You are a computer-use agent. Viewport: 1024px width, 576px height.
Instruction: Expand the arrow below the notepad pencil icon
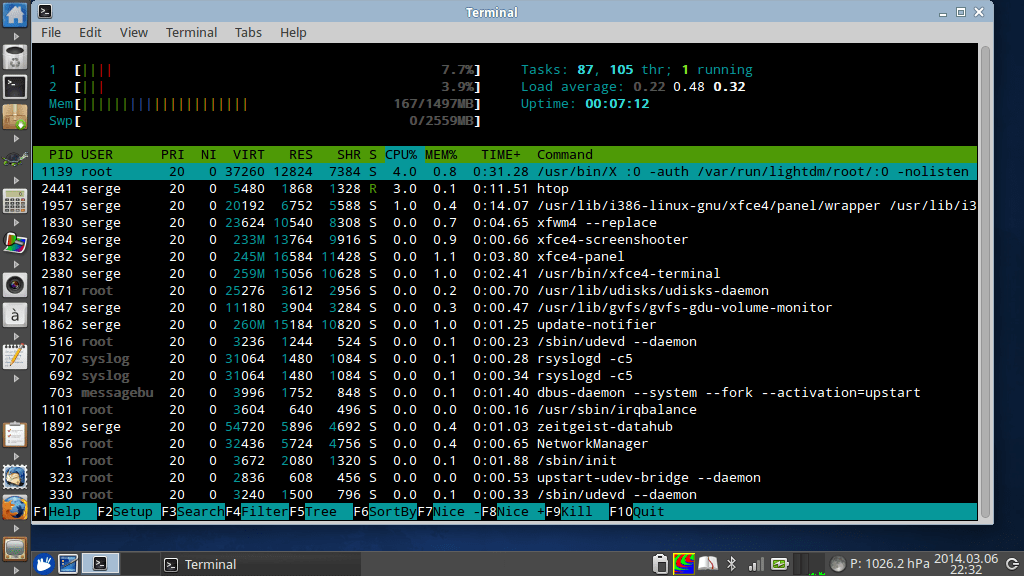tap(16, 379)
